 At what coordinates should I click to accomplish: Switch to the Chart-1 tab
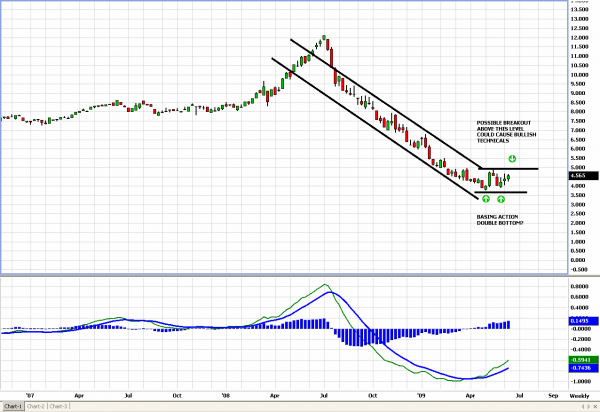pyautogui.click(x=14, y=406)
